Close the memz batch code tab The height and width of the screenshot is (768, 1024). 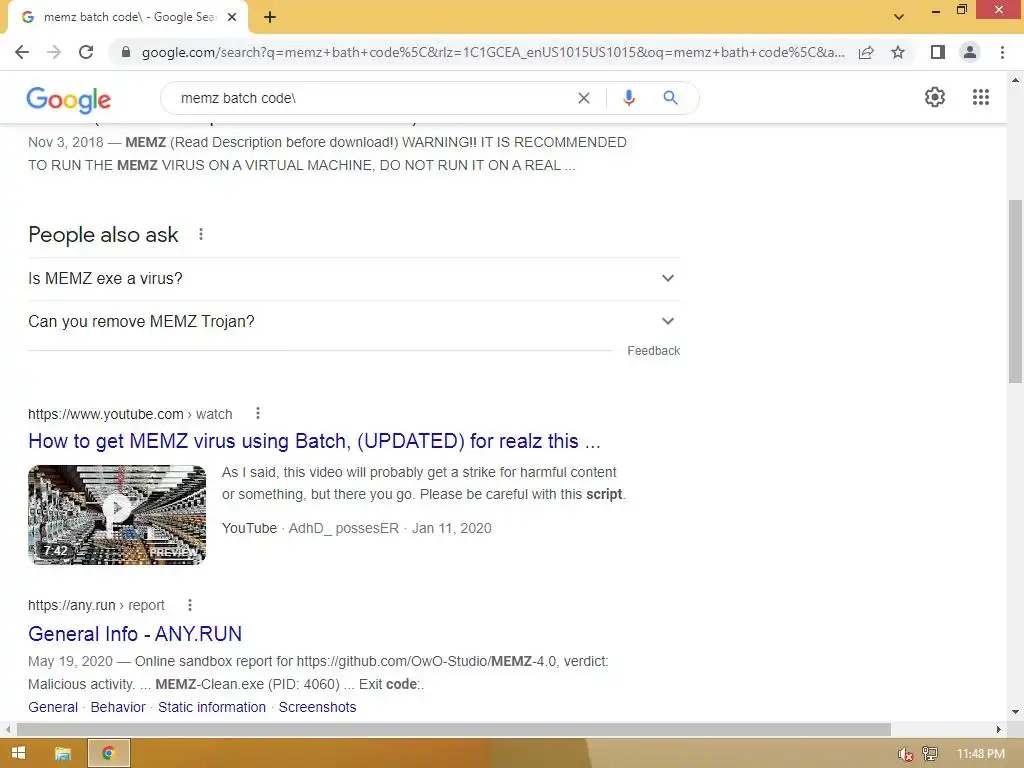pyautogui.click(x=232, y=18)
